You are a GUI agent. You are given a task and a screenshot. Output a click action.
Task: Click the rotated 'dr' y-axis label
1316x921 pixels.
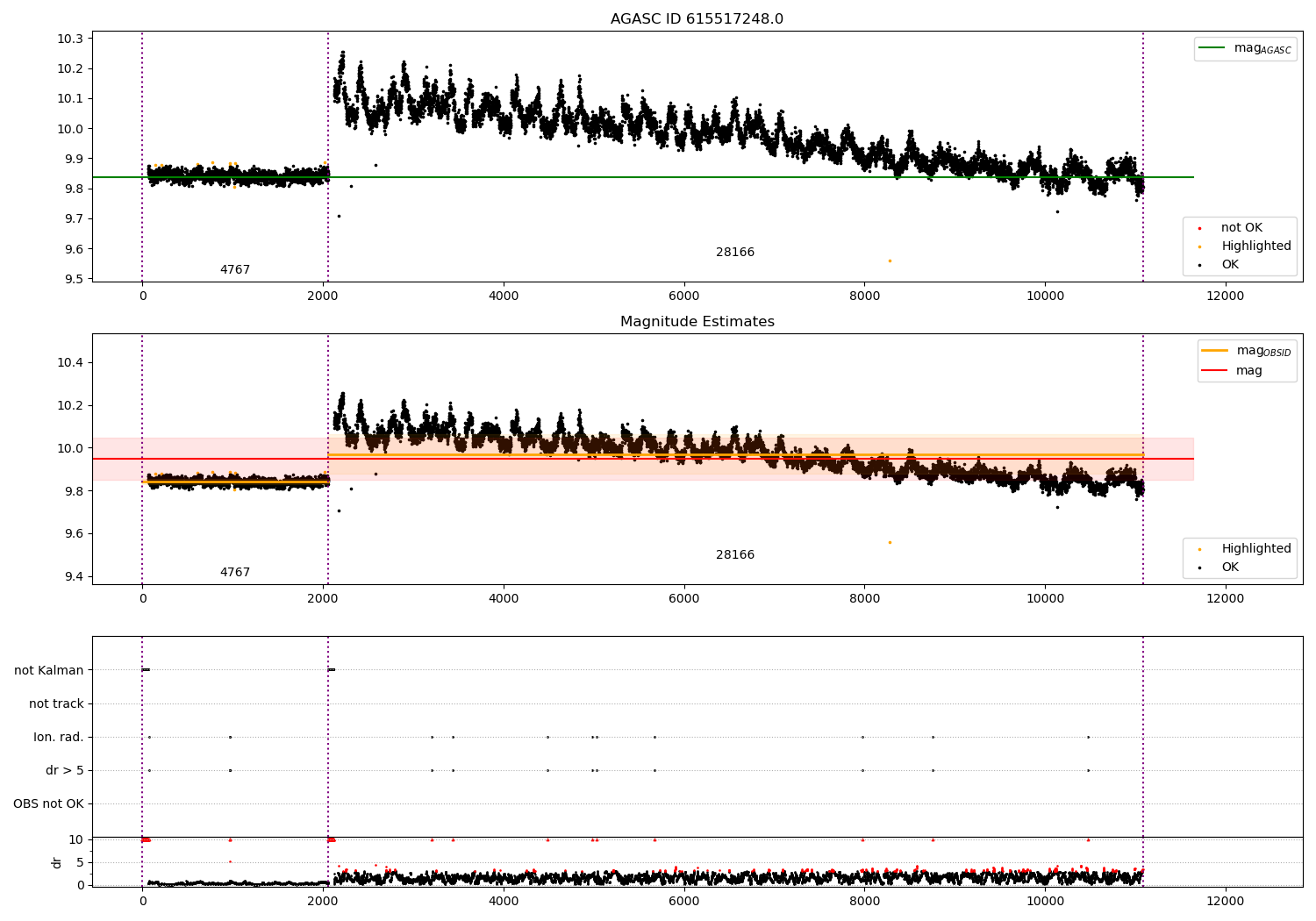pos(57,862)
